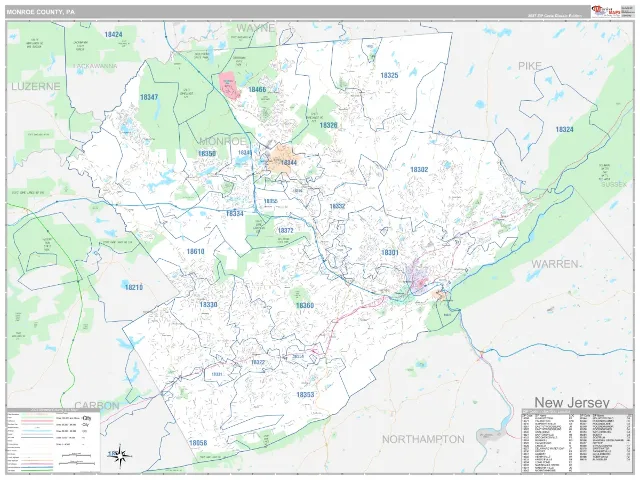Screen dimensions: 640x480
Task: Click ZIP code label 18326
Action: click(328, 125)
